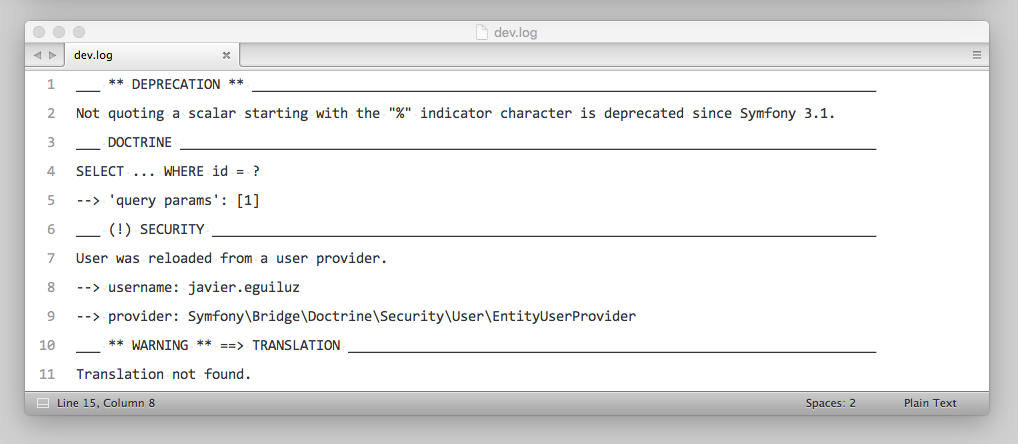Open the tab list menu icon

976,56
